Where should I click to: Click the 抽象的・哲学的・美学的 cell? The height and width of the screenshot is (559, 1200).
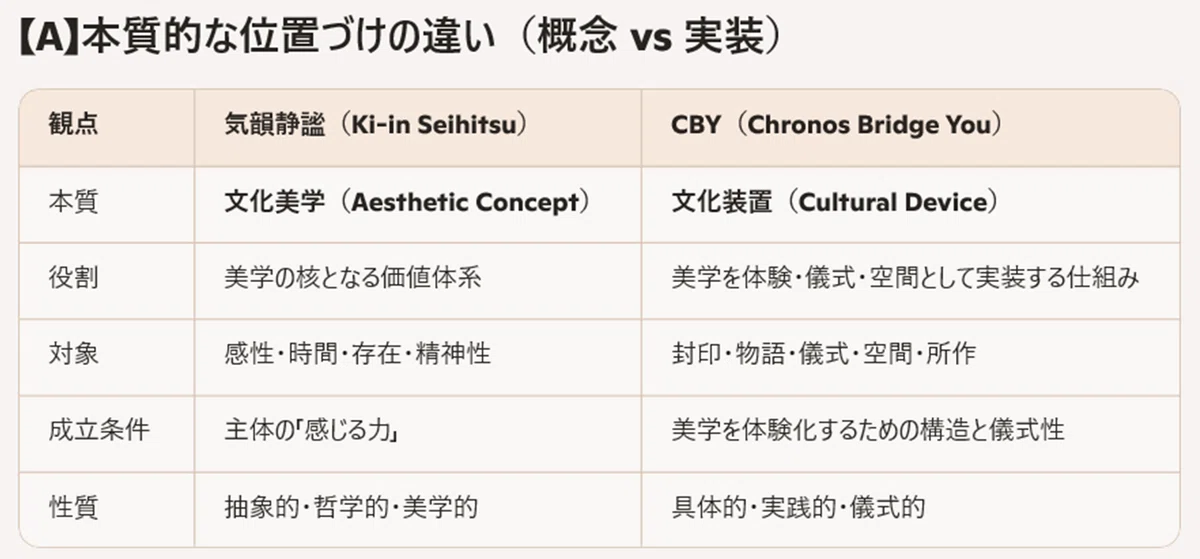(x=351, y=506)
